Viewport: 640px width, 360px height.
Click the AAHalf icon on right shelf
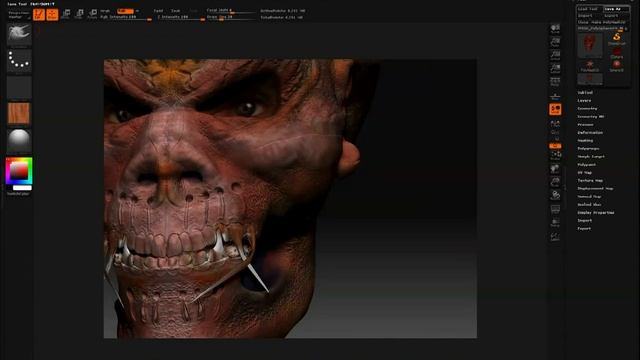(x=555, y=68)
